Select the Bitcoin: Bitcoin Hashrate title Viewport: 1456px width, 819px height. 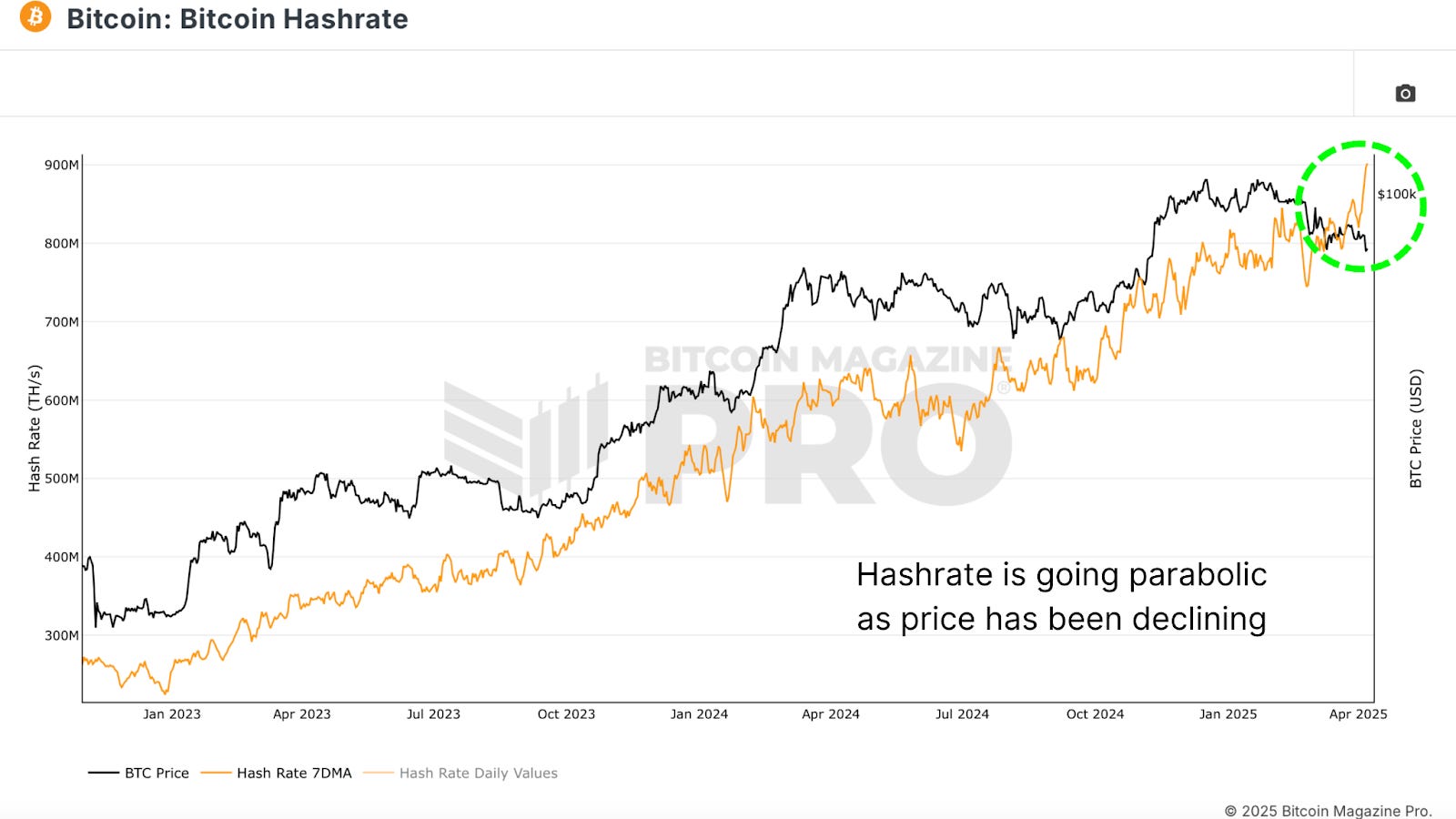coord(238,18)
